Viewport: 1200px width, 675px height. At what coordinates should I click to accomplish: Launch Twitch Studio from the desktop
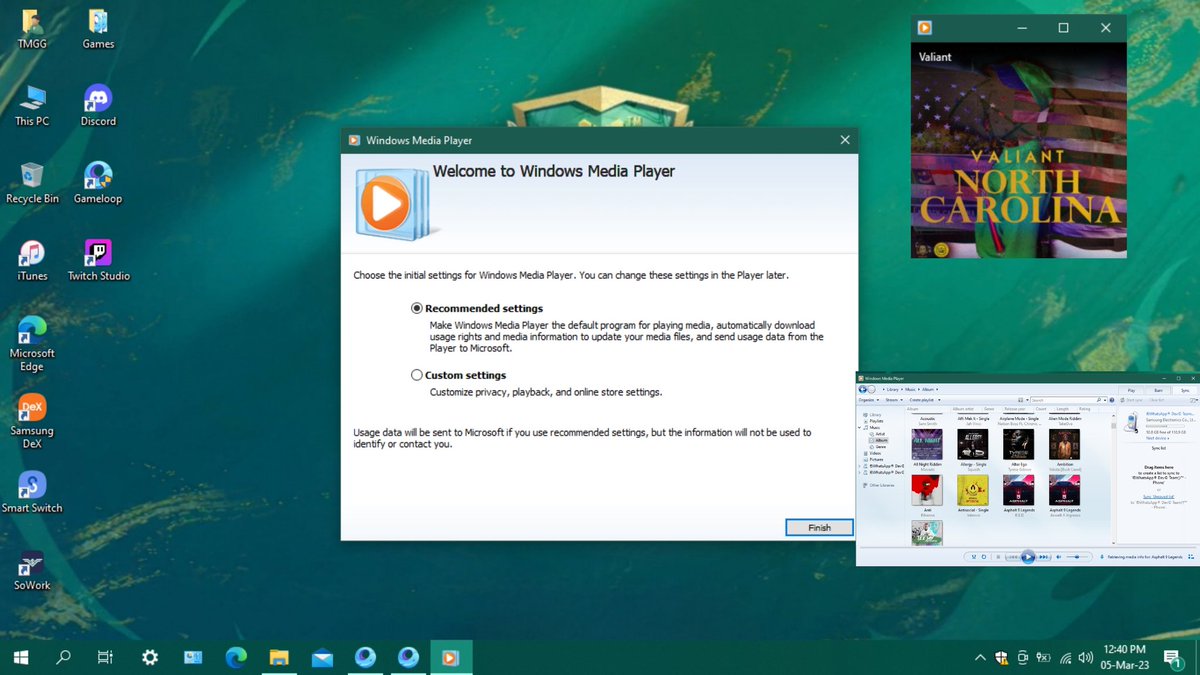point(98,260)
